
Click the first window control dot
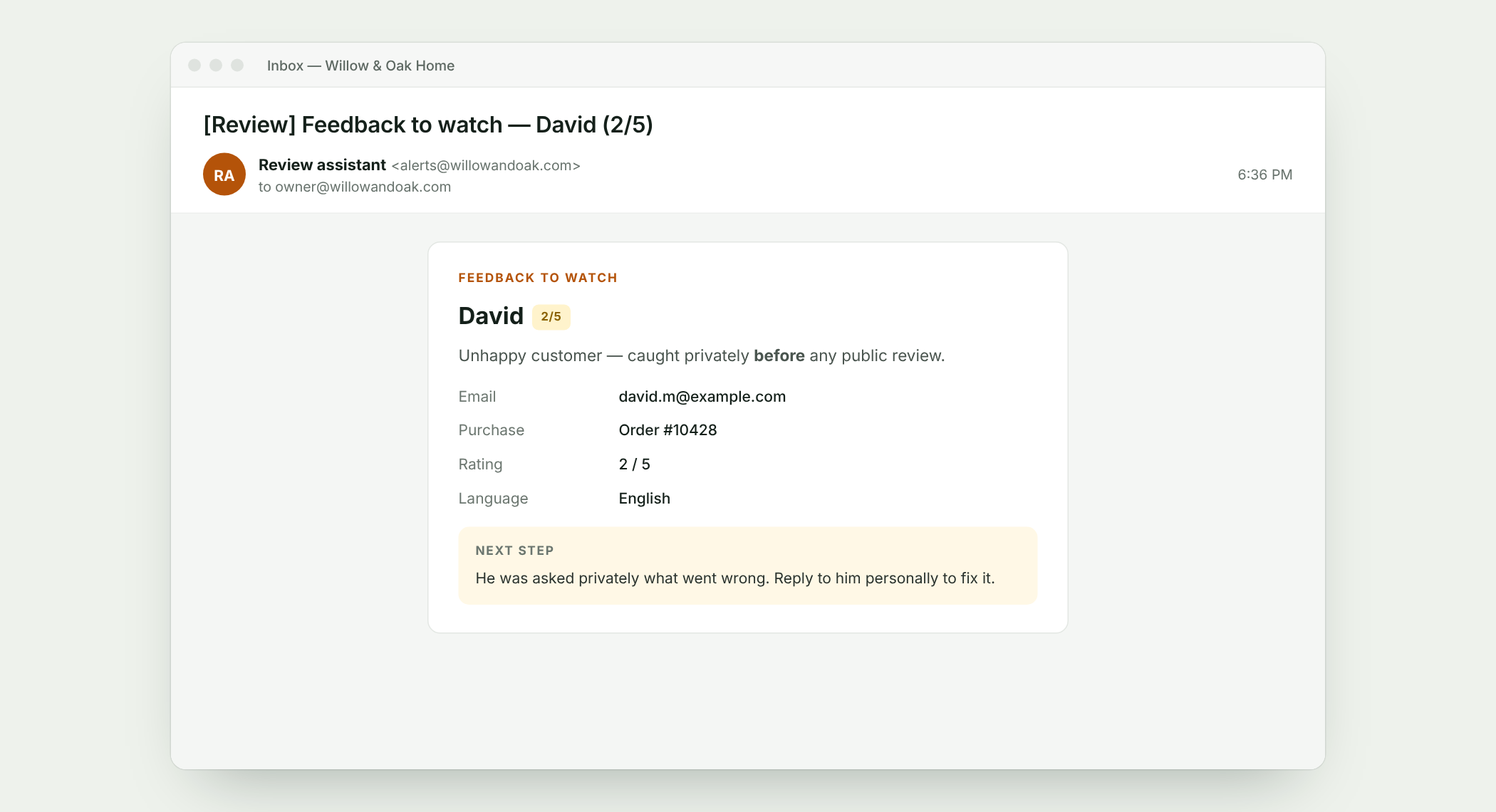pyautogui.click(x=194, y=66)
